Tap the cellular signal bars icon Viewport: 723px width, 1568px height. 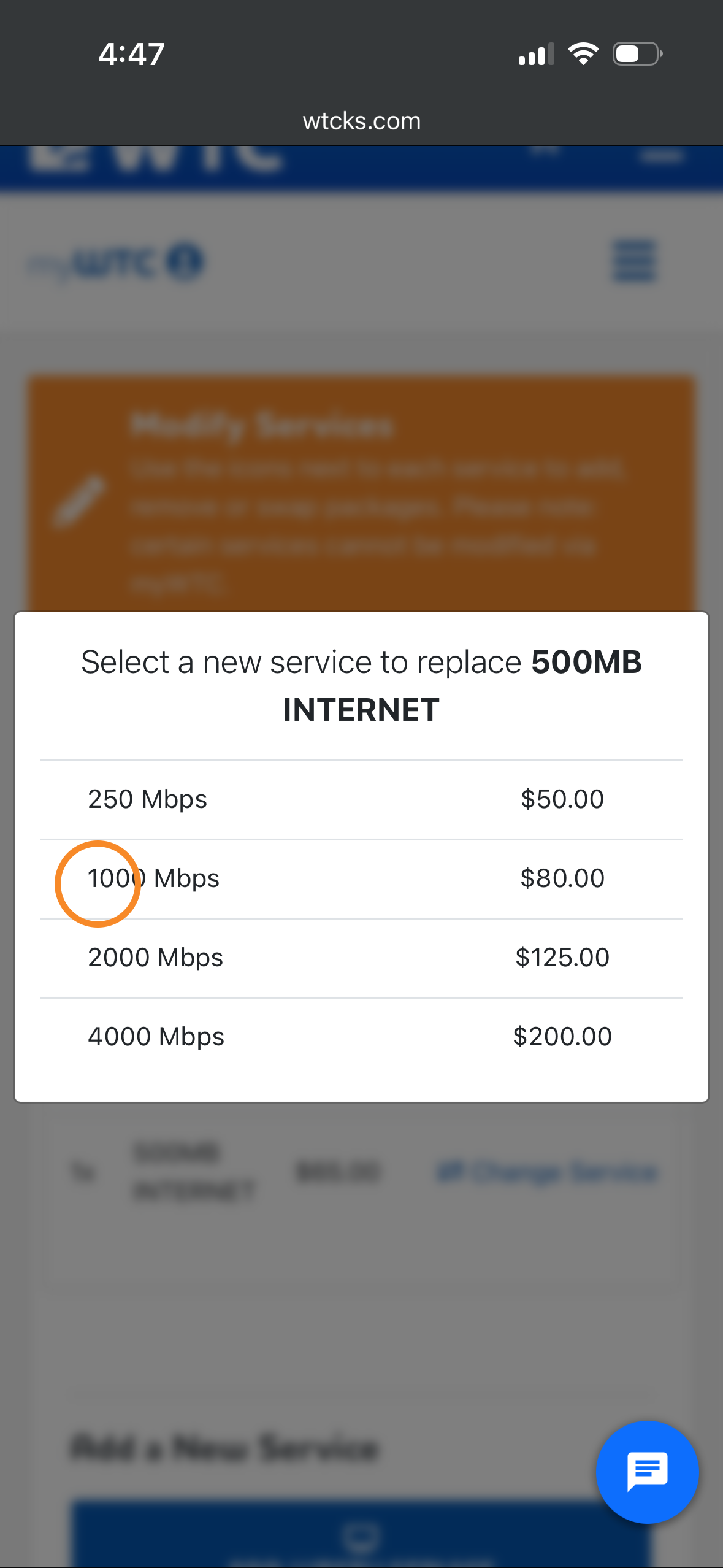click(536, 55)
